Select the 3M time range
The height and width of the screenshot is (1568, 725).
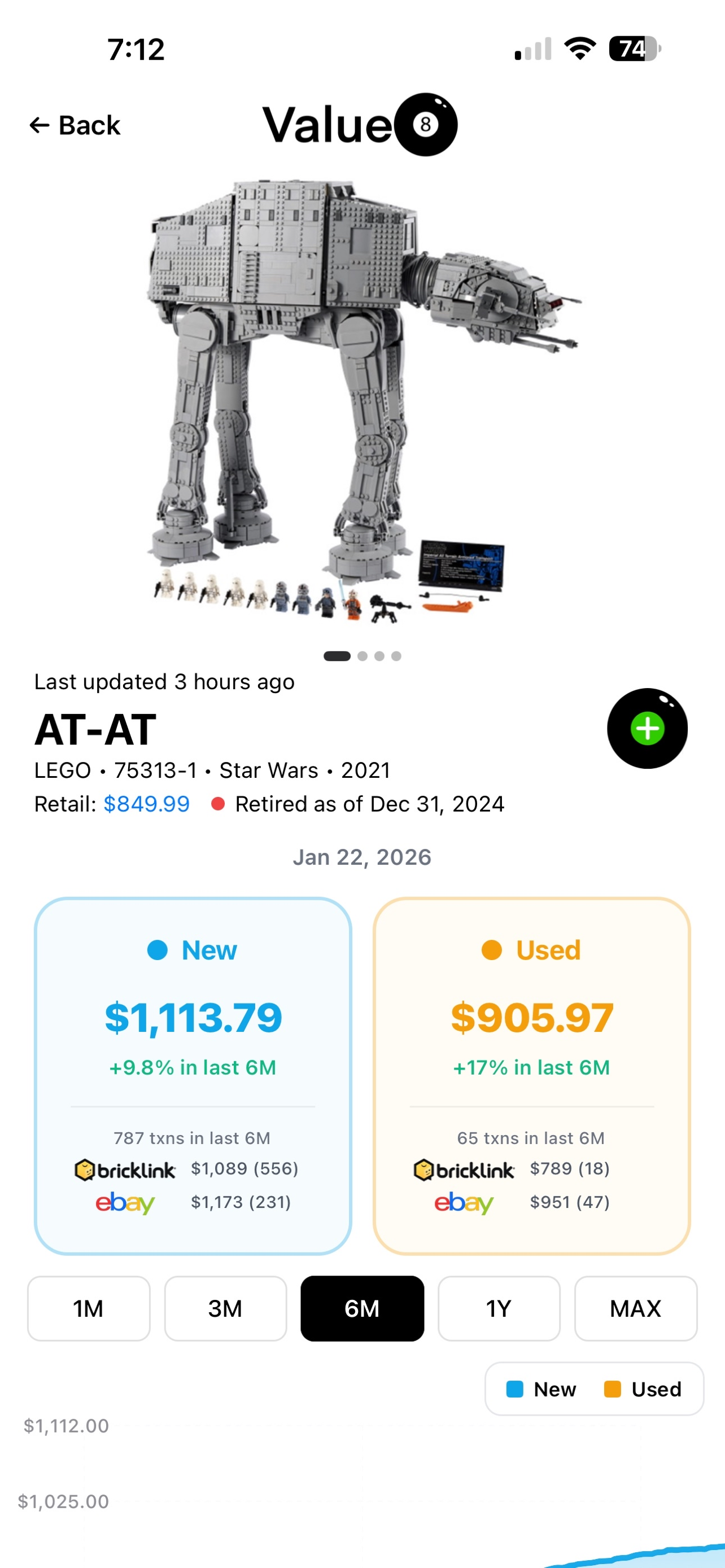(x=225, y=1308)
